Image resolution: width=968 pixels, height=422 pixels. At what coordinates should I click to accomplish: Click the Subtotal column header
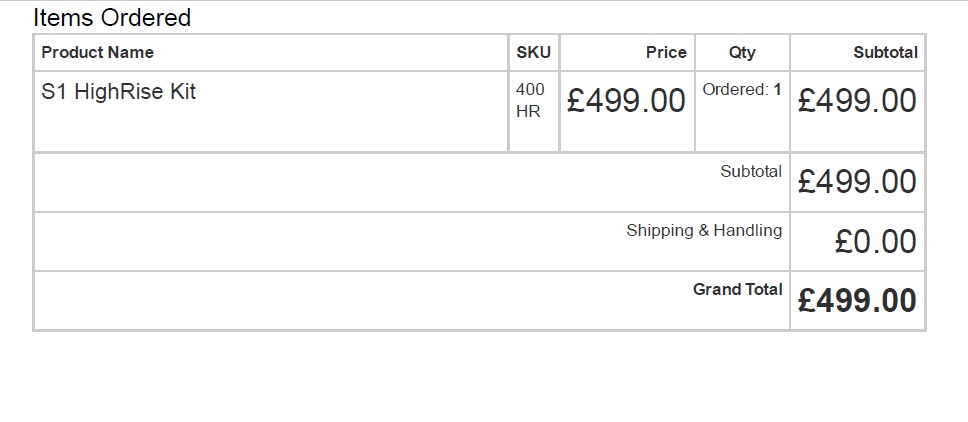885,53
